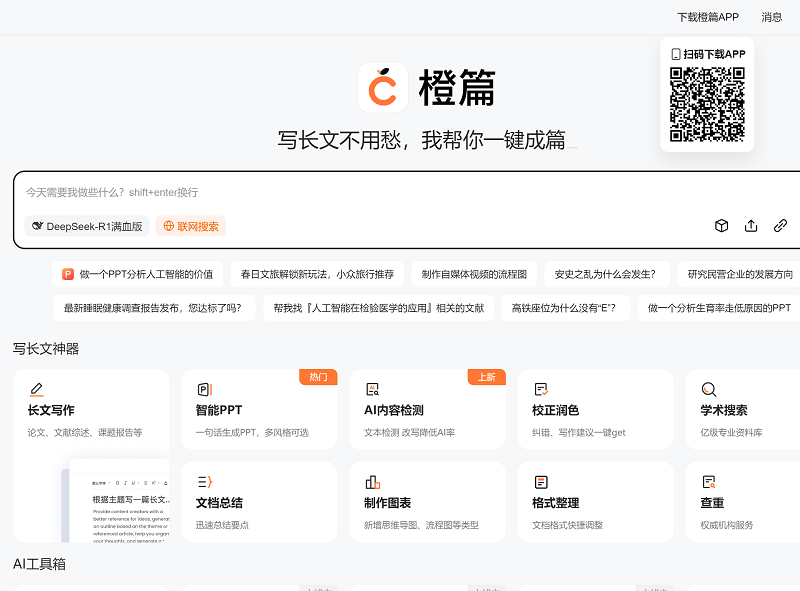
Task: Click the proofreading icon on 校正润色 card
Action: [541, 389]
